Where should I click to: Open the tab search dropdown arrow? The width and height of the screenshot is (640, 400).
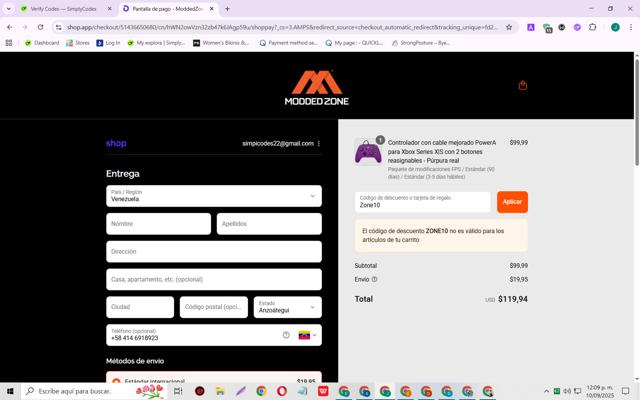click(x=8, y=9)
